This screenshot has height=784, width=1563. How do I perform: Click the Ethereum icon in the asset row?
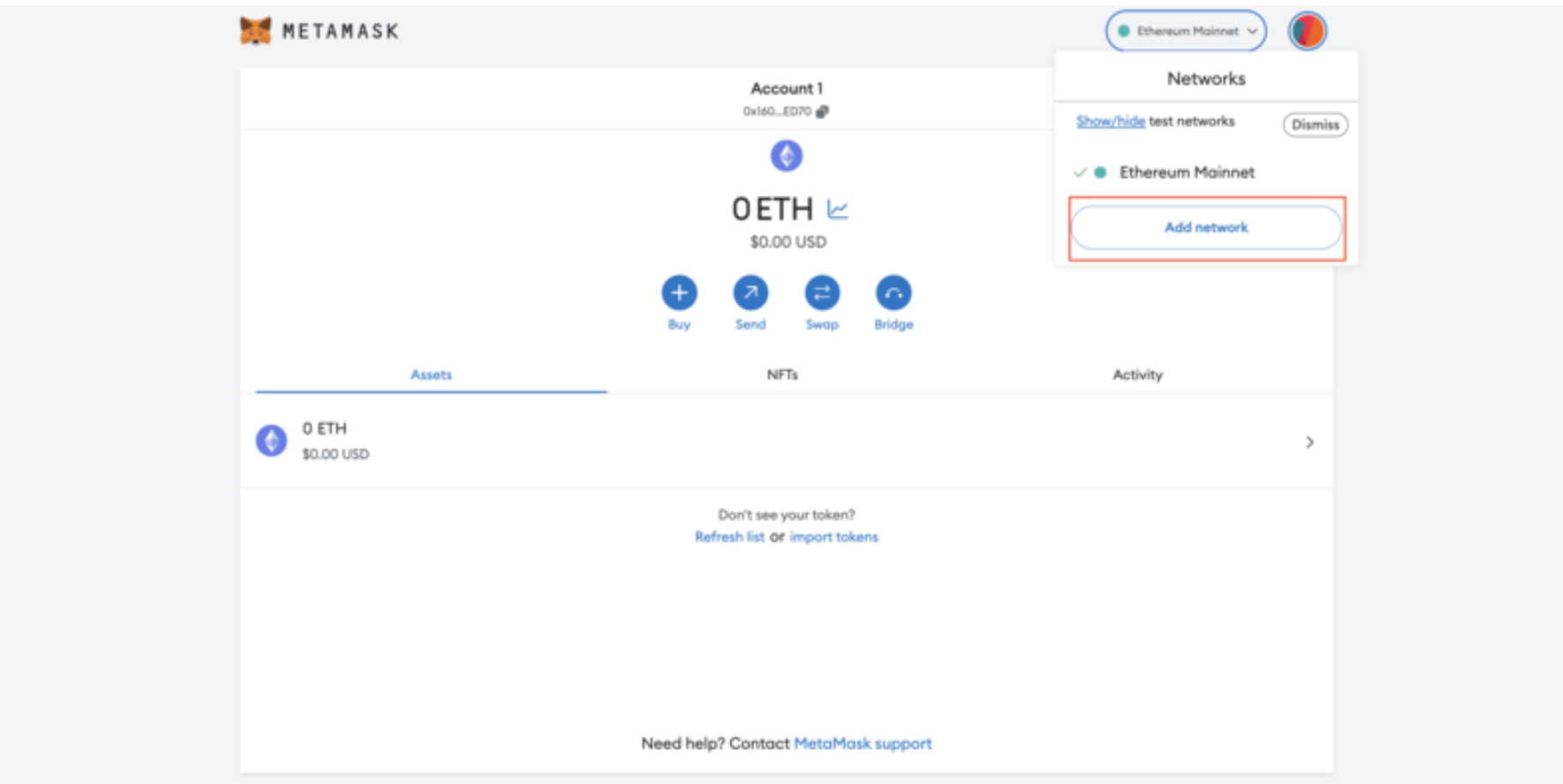click(271, 440)
